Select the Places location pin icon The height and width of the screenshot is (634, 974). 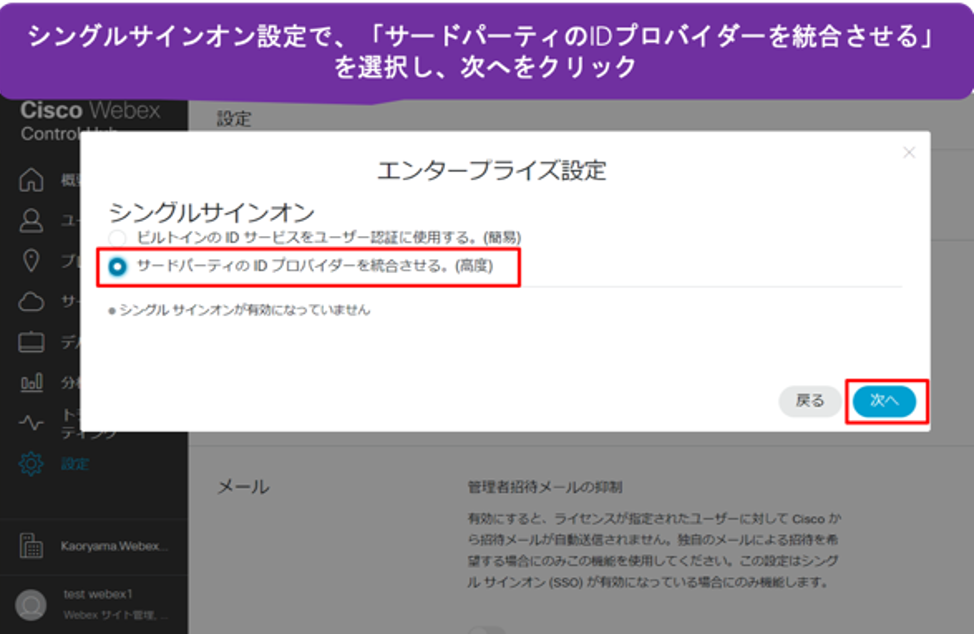click(32, 261)
